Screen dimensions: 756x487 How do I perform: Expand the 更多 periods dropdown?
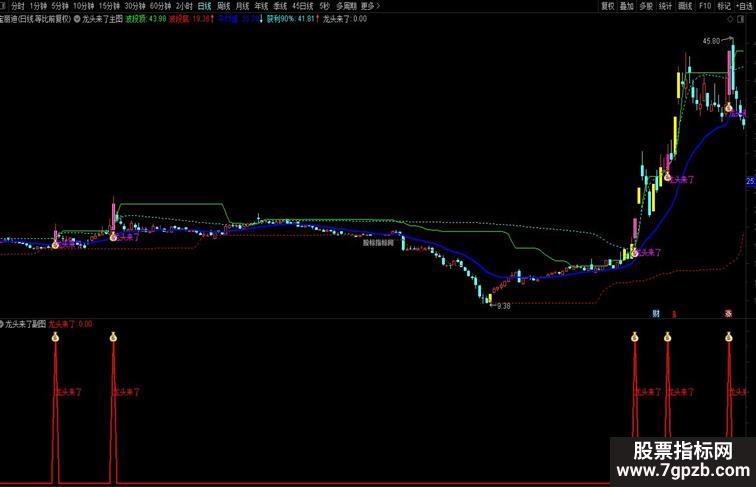(x=370, y=6)
